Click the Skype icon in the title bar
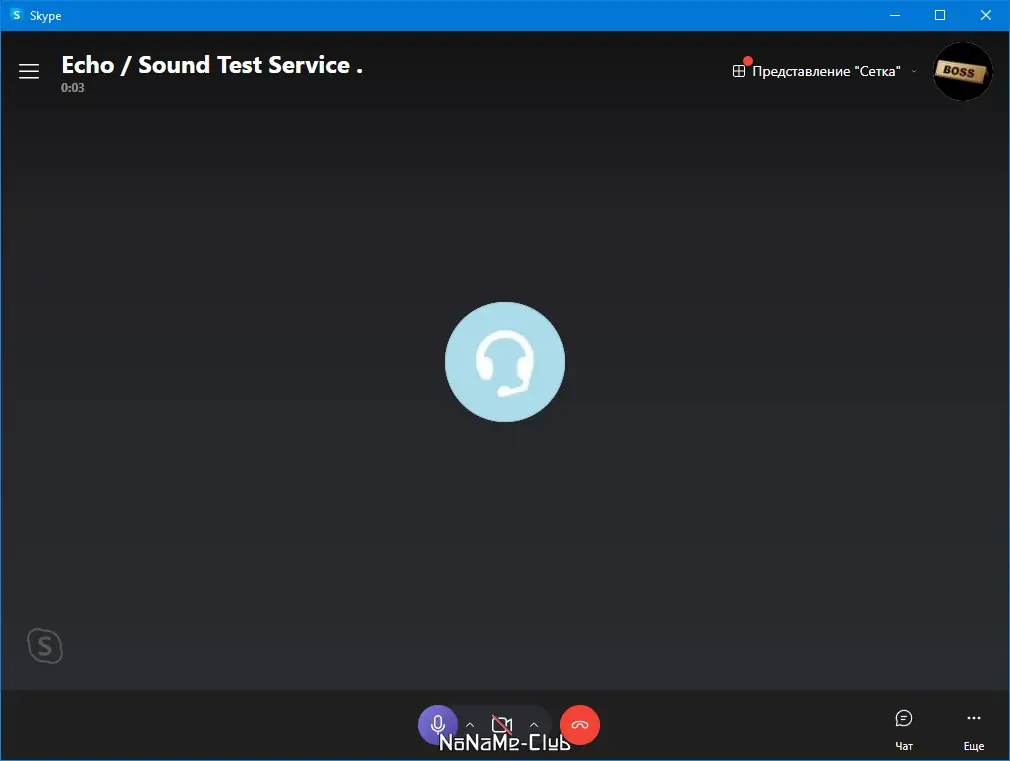1010x761 pixels. [16, 15]
